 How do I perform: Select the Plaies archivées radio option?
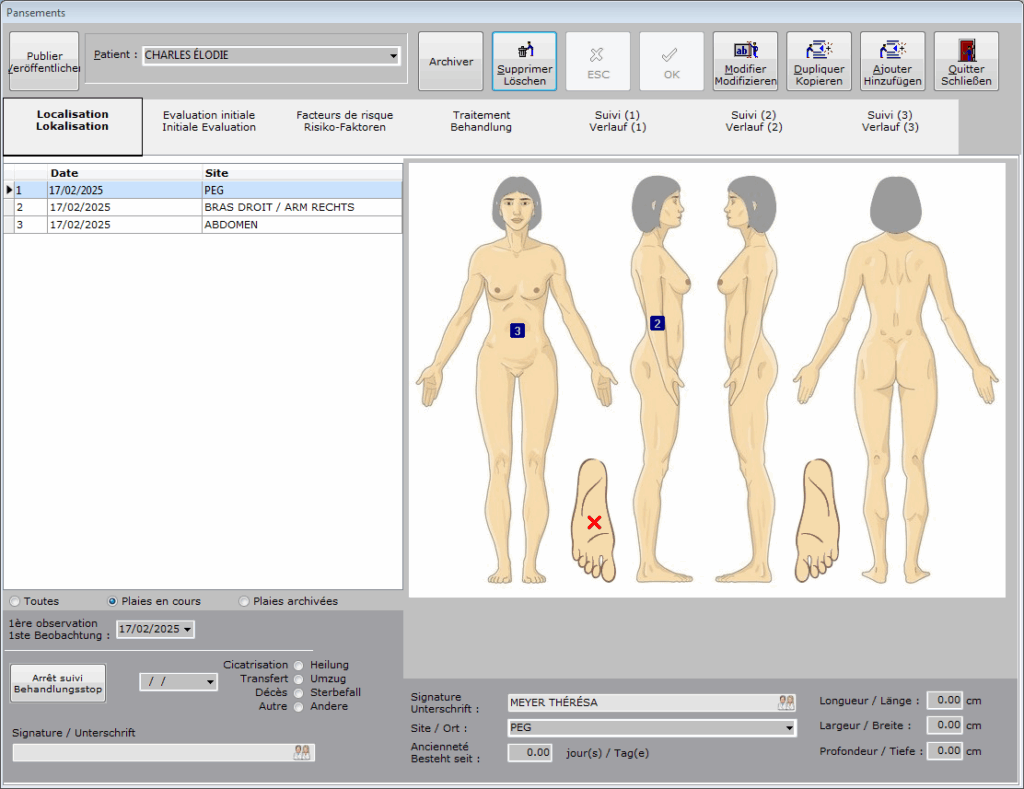244,601
